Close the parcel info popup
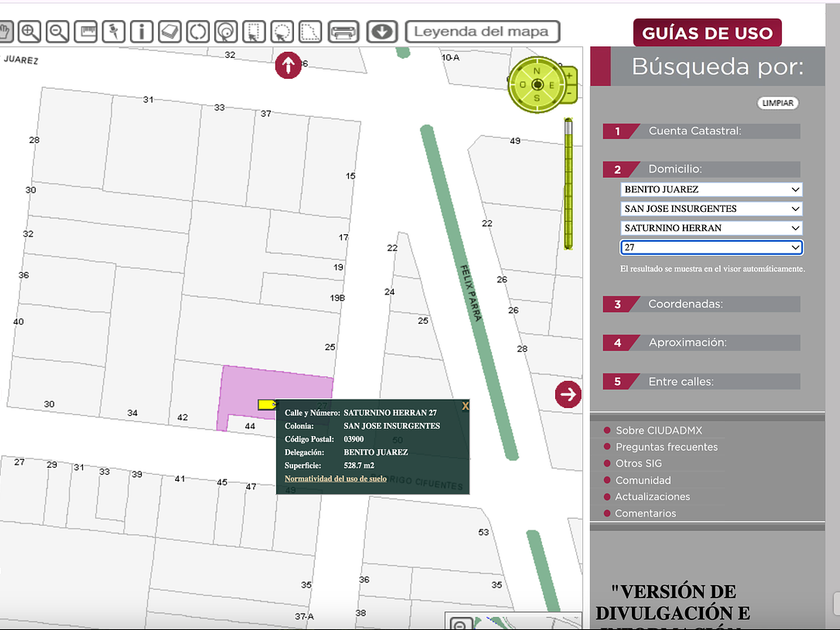The width and height of the screenshot is (840, 630). click(x=465, y=406)
